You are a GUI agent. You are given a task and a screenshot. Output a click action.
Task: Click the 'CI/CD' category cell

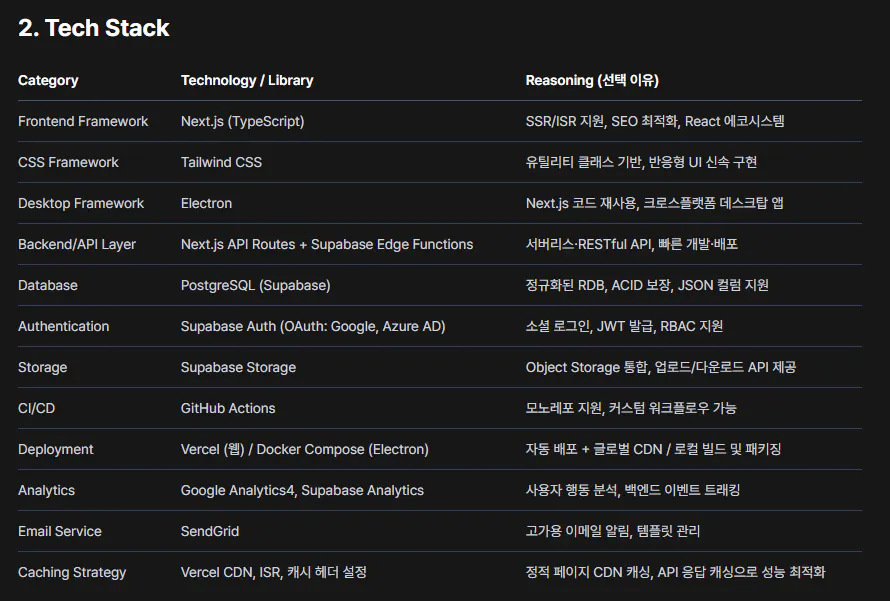(x=36, y=409)
